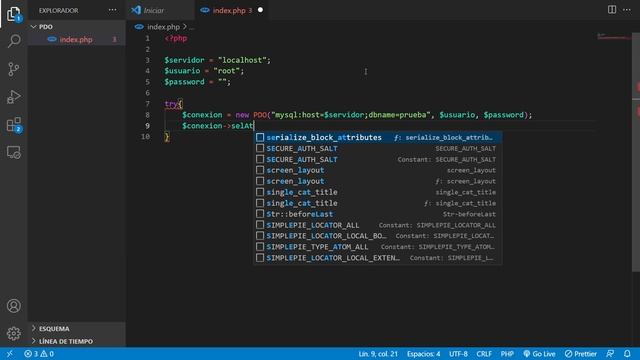
Task: Open the Search view icon
Action: click(x=13, y=41)
